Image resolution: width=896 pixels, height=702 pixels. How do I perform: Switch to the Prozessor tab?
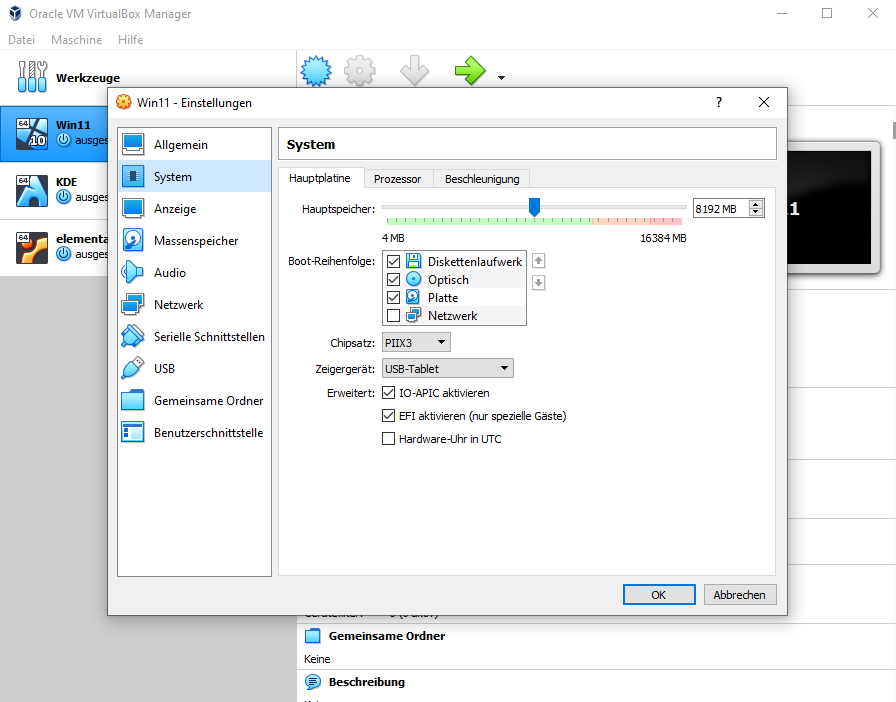click(x=398, y=179)
